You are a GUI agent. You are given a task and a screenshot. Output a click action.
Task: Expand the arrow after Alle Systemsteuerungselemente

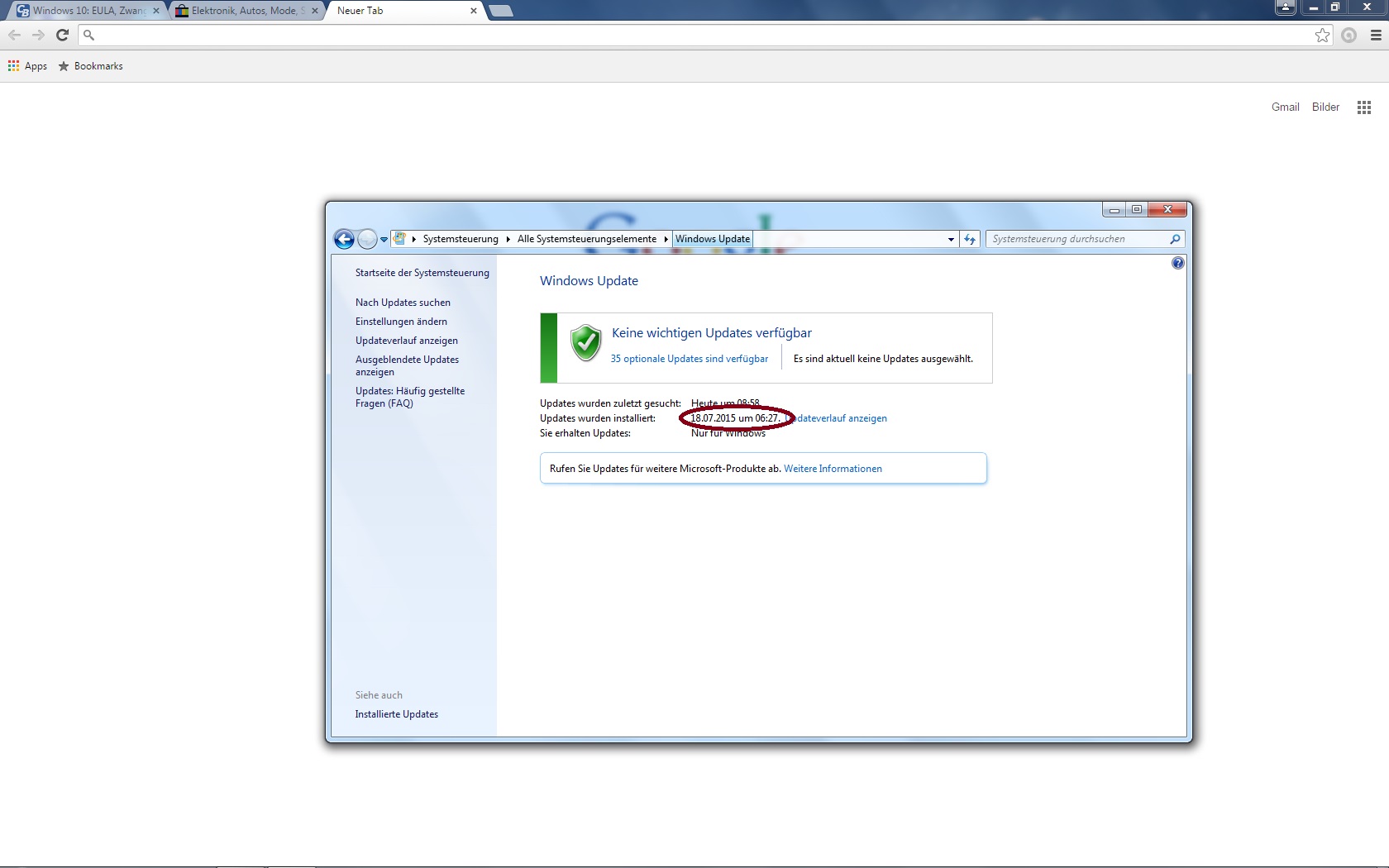pos(666,239)
